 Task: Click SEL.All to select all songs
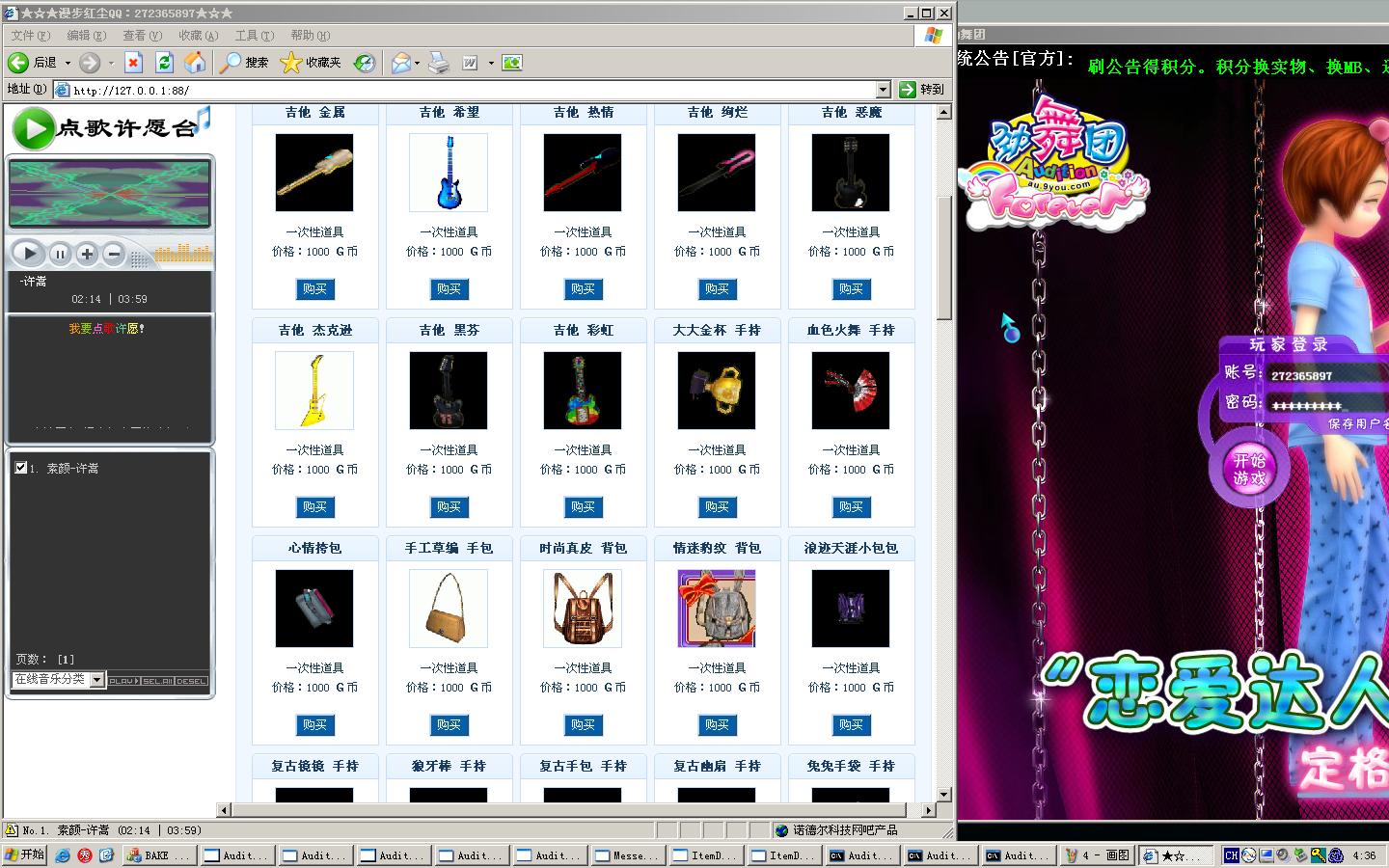[157, 681]
